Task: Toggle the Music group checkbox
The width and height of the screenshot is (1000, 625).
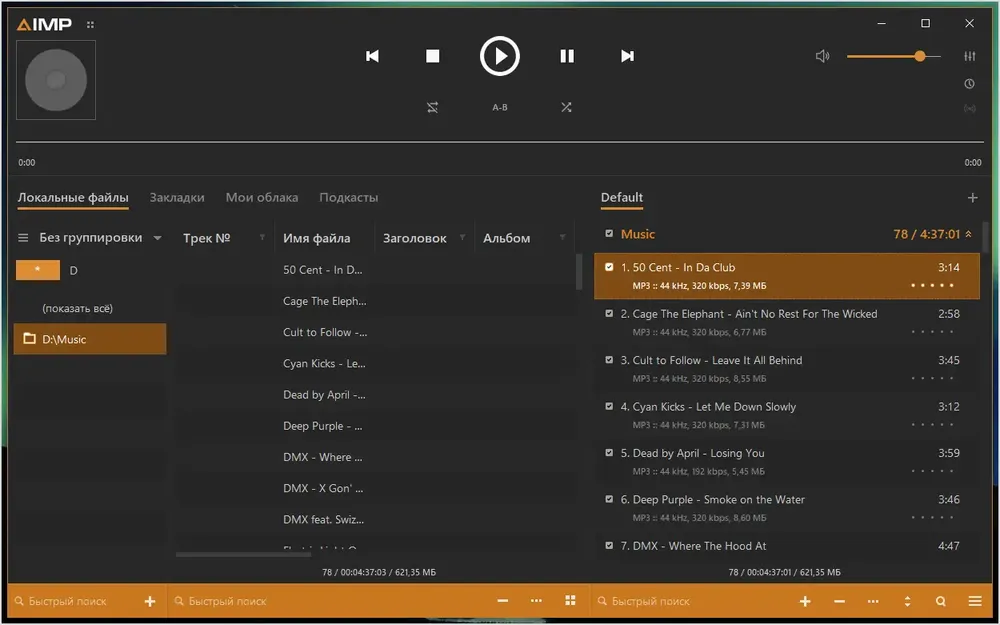Action: pyautogui.click(x=609, y=233)
